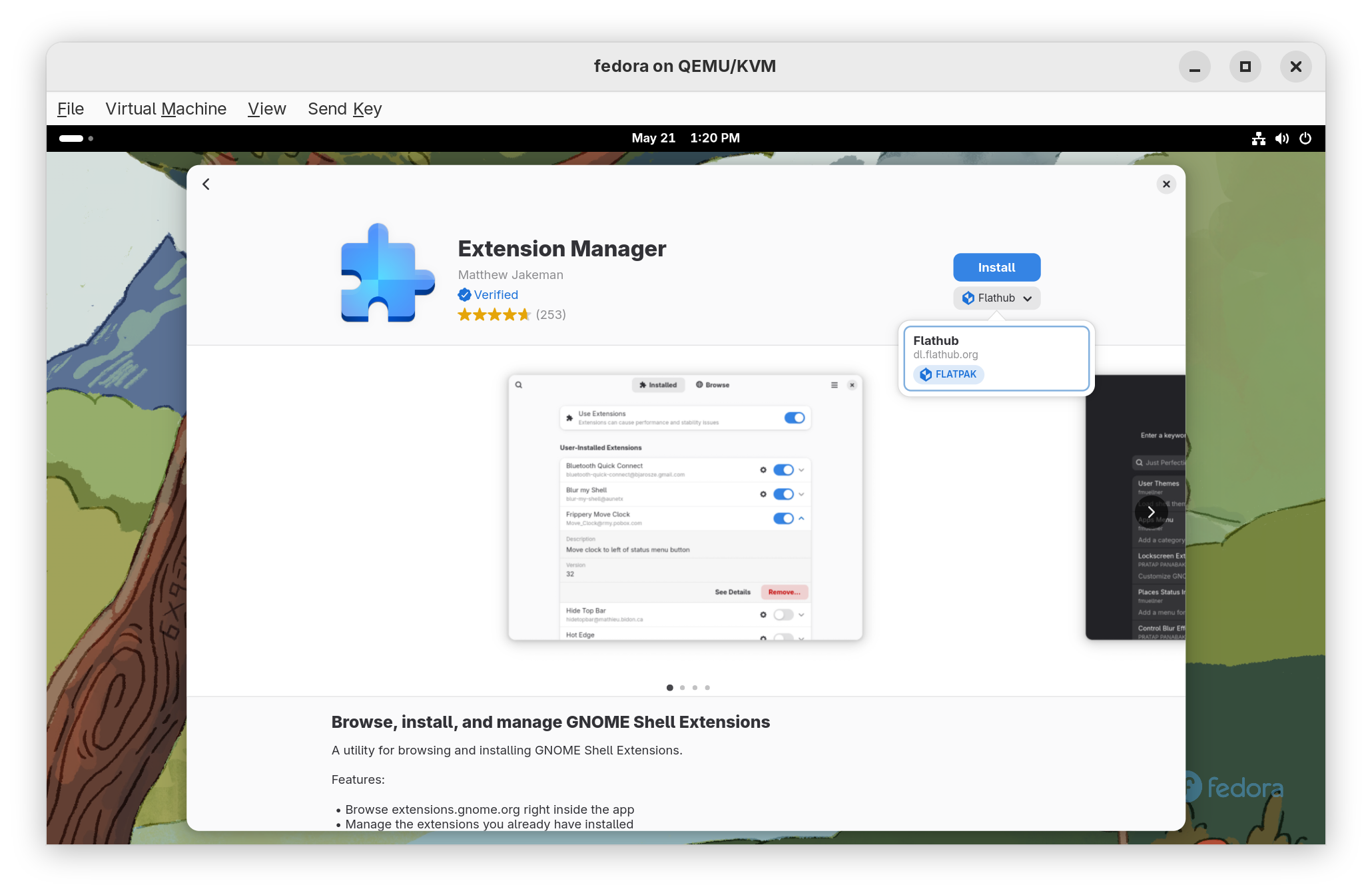Screen dimensions: 1372x895
Task: Open the View menu
Action: [267, 109]
